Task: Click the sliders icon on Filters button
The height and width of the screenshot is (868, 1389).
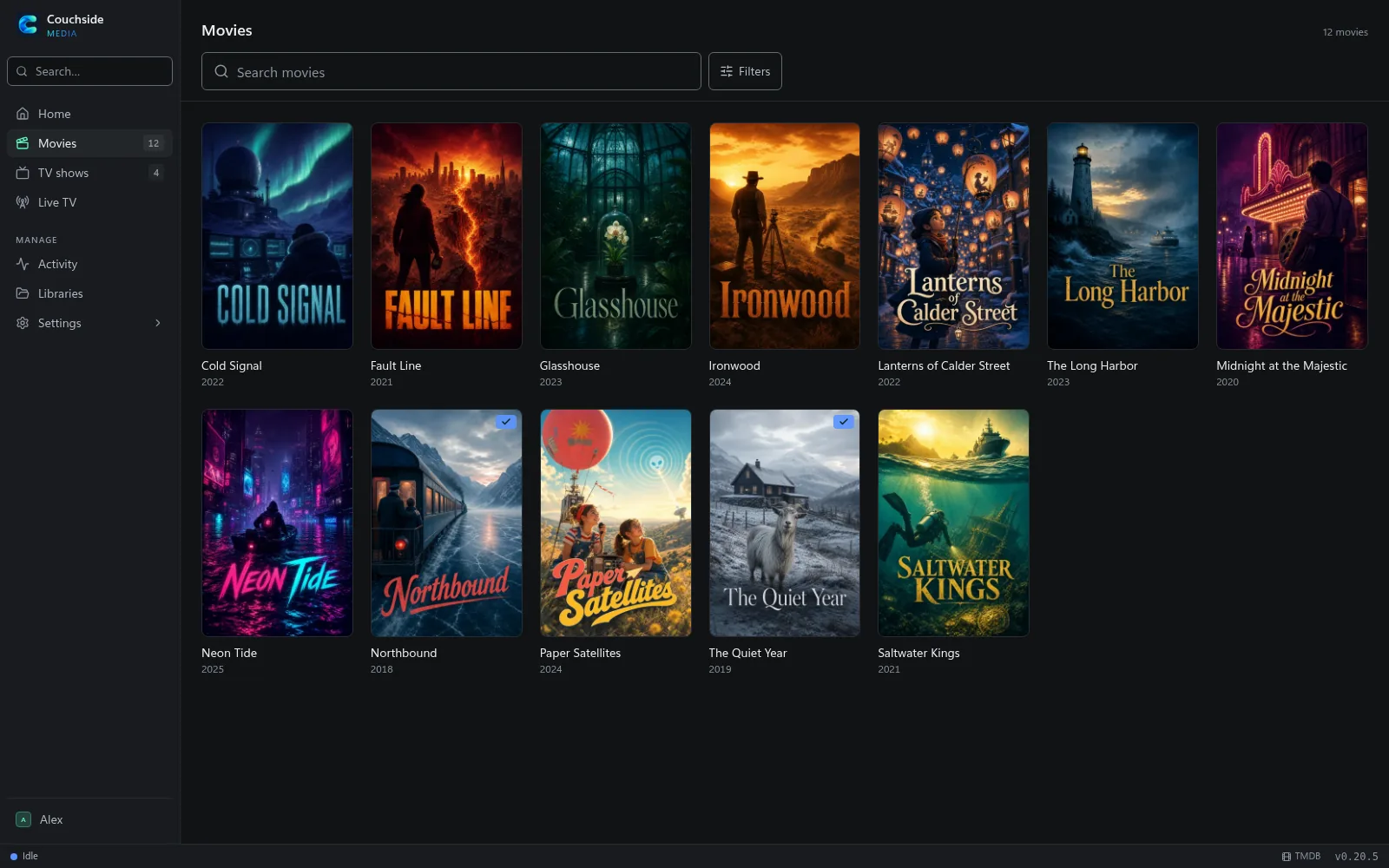Action: (x=727, y=71)
